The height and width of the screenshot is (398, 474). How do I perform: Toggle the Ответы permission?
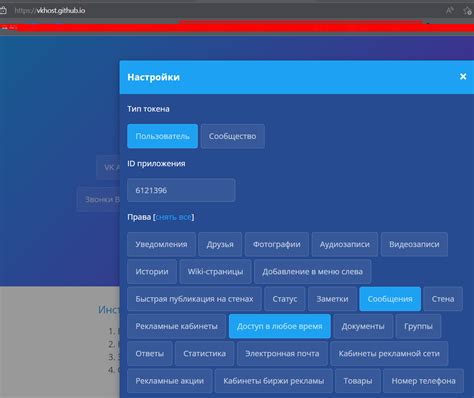150,354
